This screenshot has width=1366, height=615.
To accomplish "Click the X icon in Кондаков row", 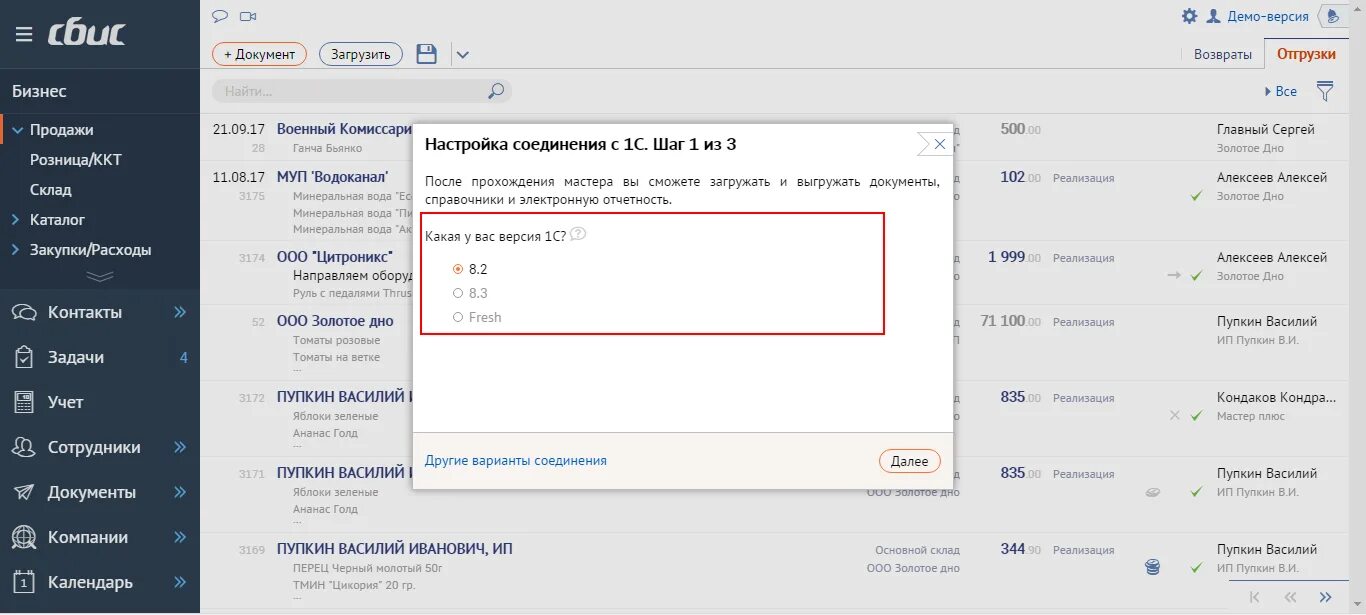I will (1174, 415).
